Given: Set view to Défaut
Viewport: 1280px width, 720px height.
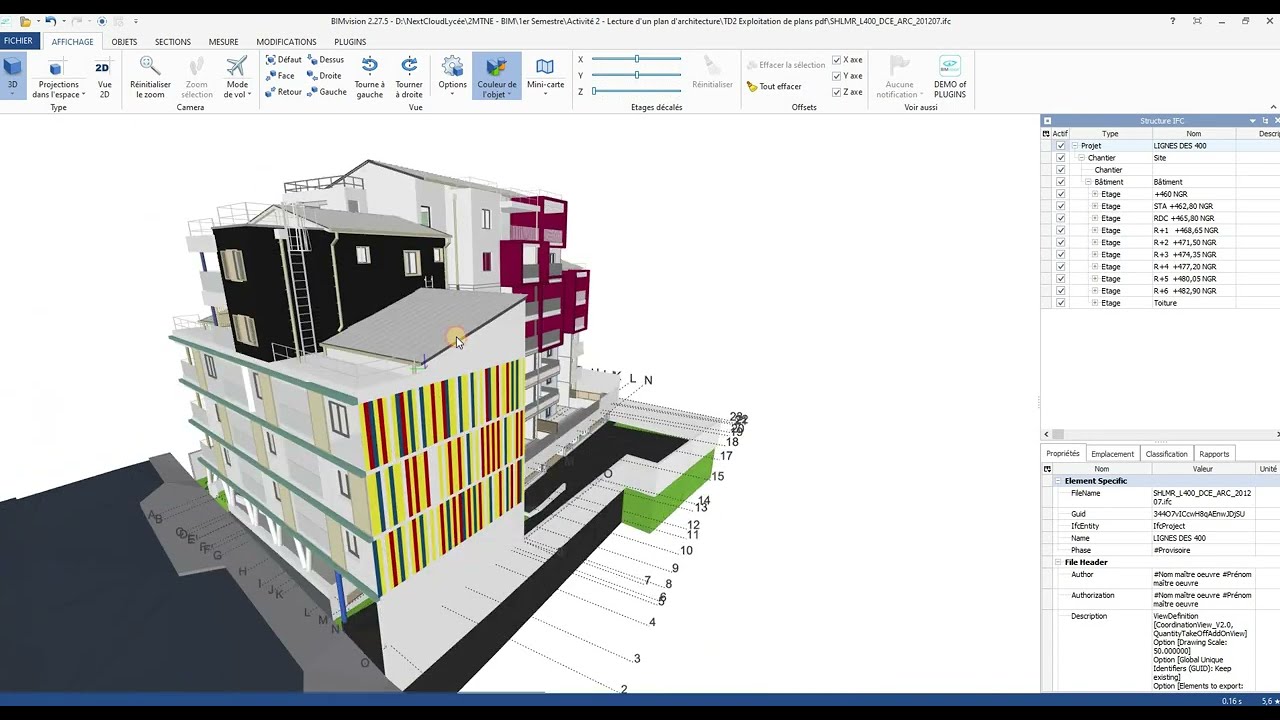Looking at the screenshot, I should point(284,60).
